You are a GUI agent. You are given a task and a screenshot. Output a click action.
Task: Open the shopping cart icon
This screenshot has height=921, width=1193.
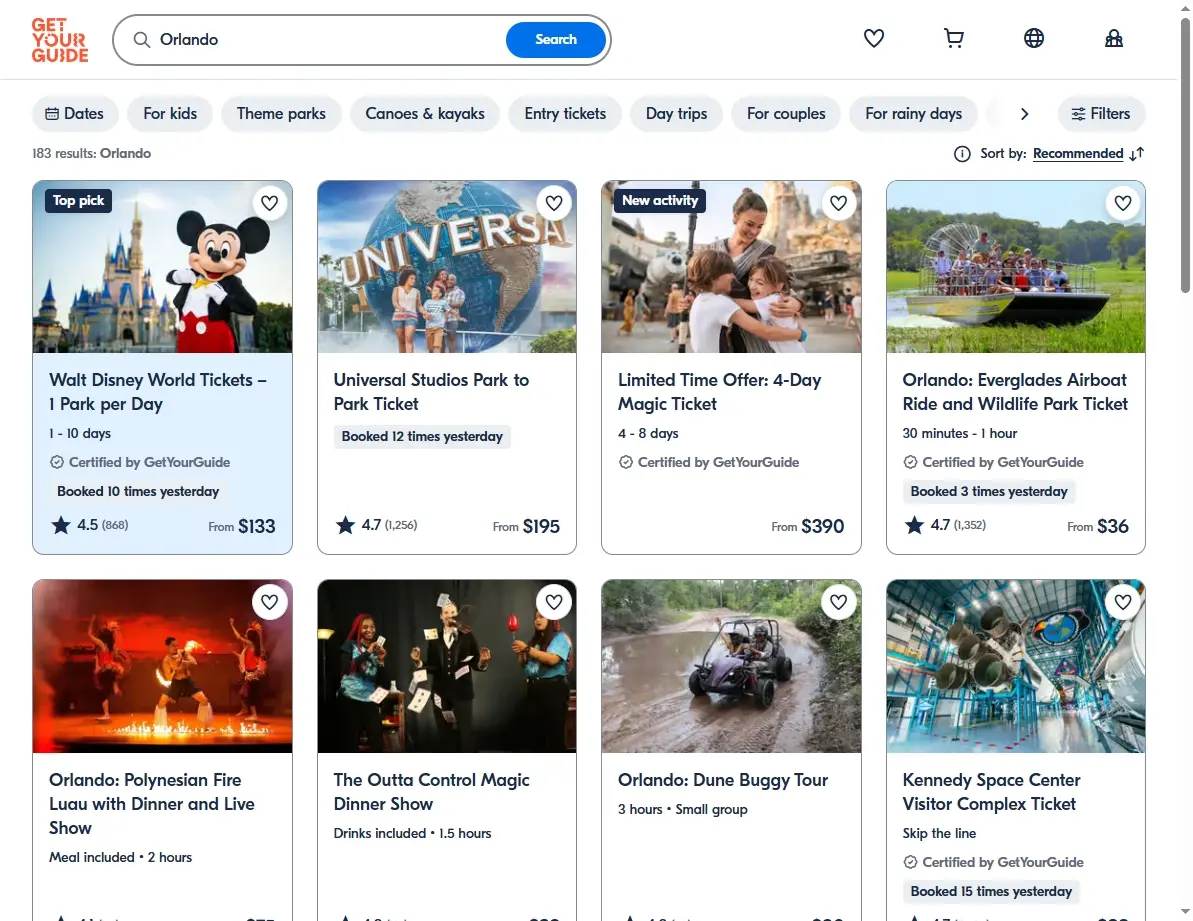pos(953,38)
